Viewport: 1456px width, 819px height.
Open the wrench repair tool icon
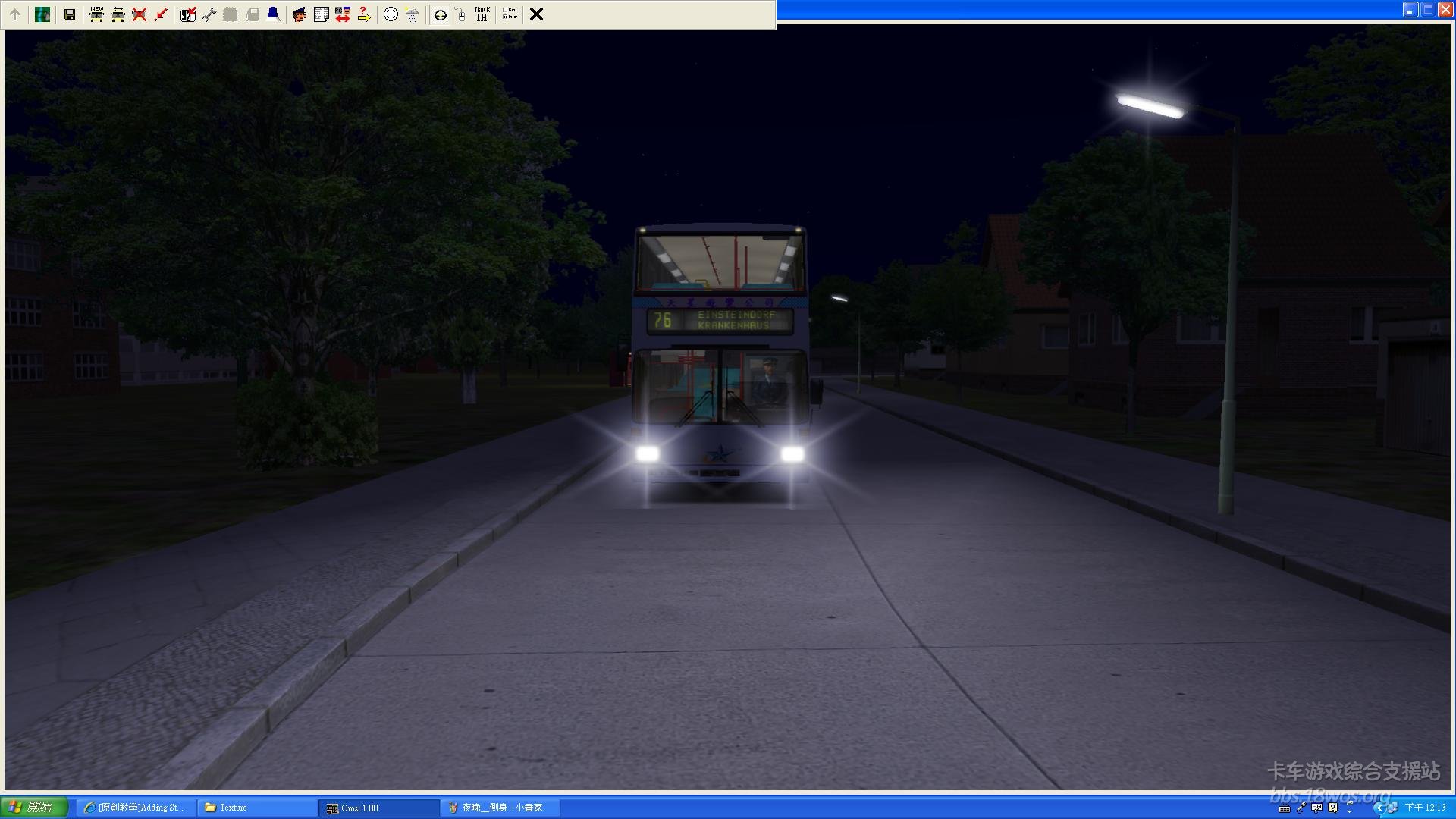(x=209, y=14)
